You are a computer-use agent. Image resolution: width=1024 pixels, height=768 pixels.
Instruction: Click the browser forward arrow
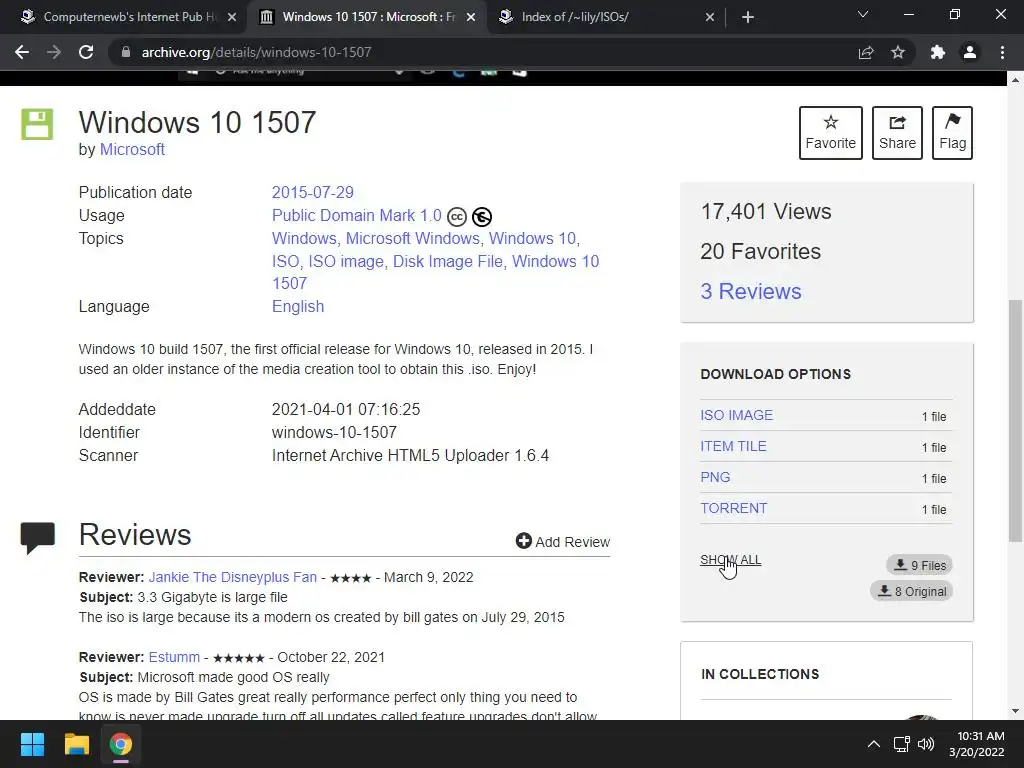pyautogui.click(x=54, y=52)
